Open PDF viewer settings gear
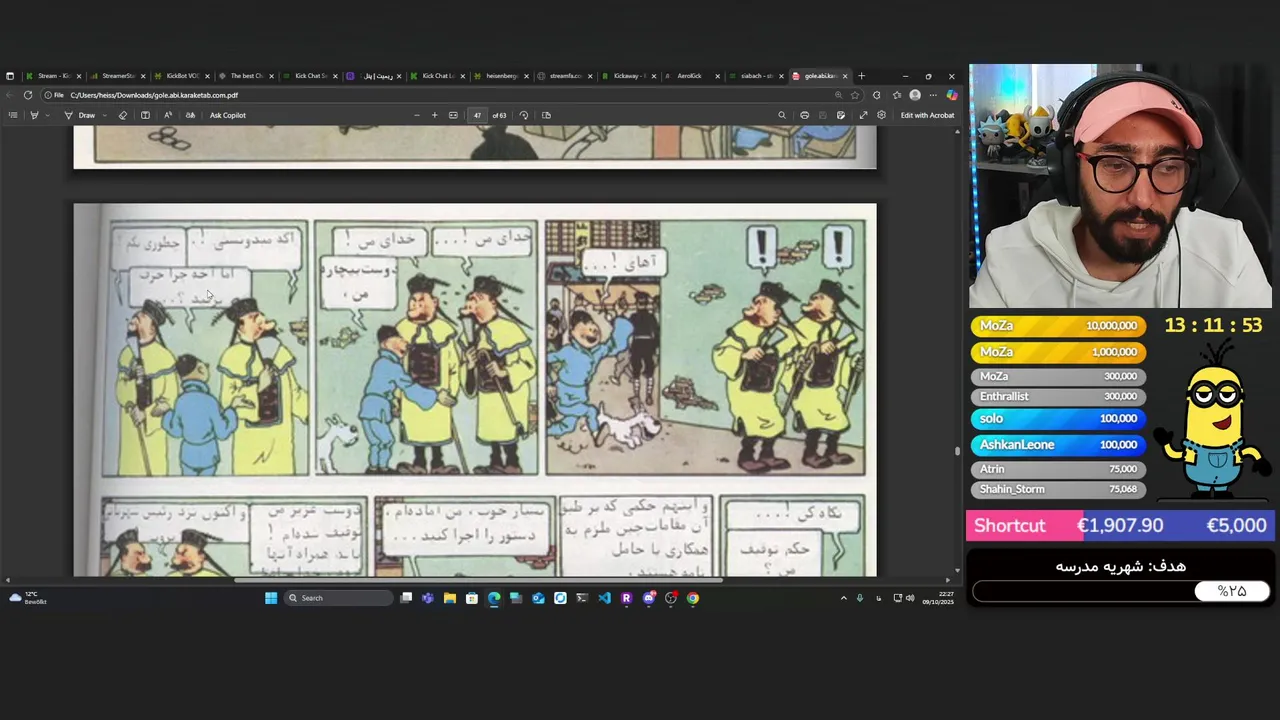Viewport: 1280px width, 720px height. click(x=881, y=115)
